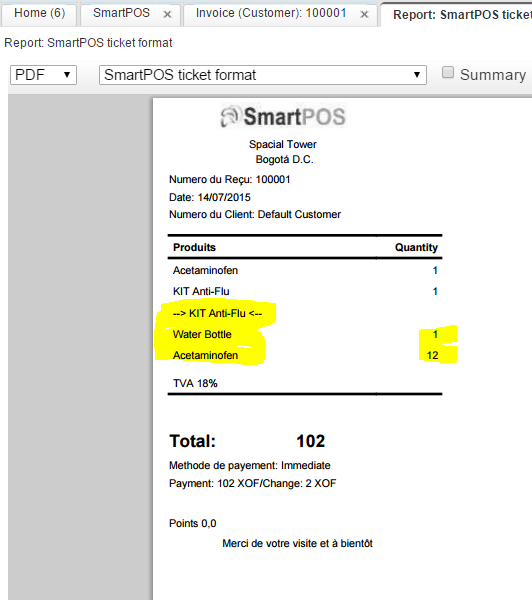Screen dimensions: 532x600
Task: Click 'Numero du Reçu: 100001' line
Action: [230, 179]
